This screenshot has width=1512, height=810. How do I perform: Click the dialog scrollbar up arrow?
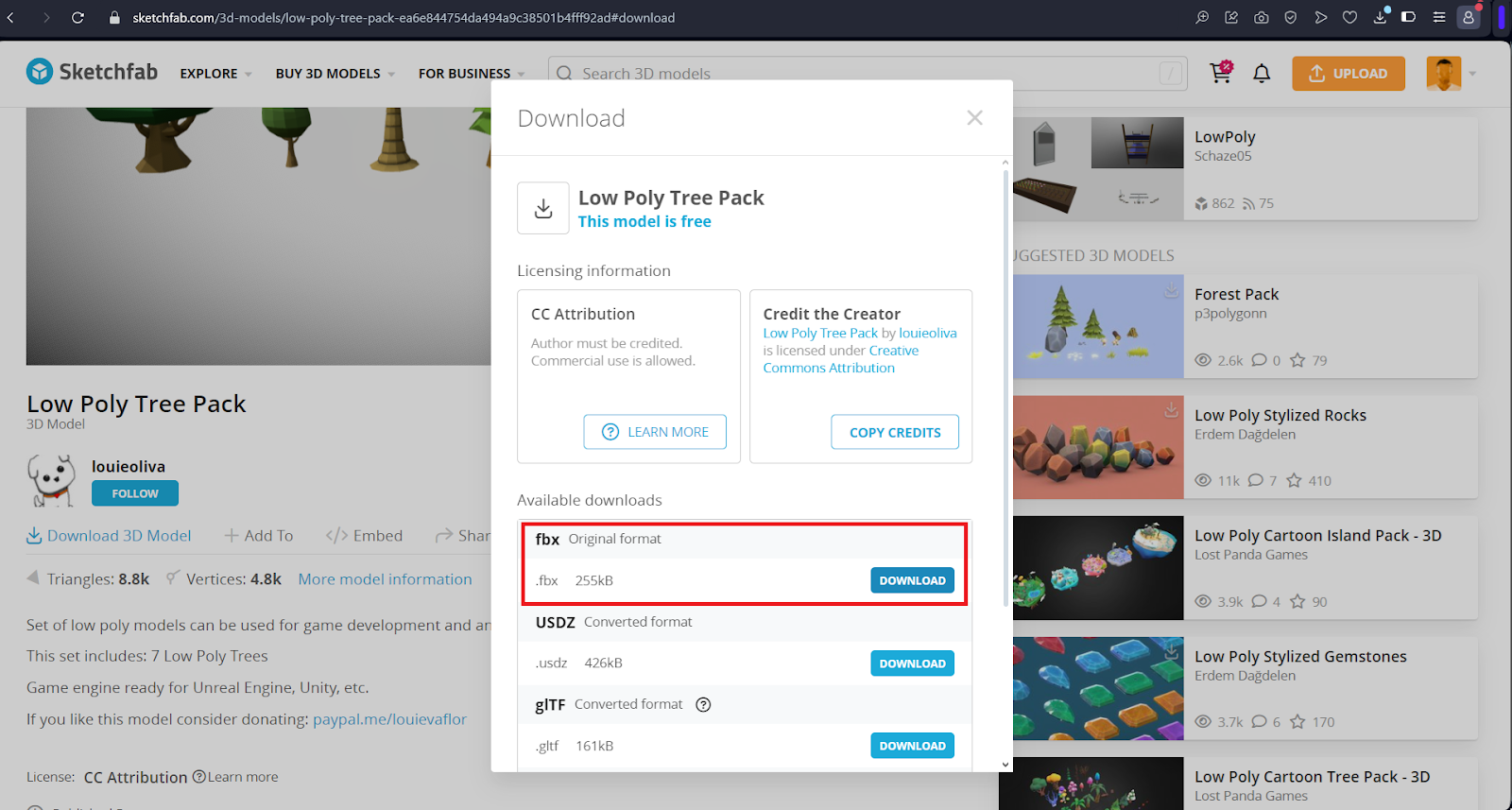coord(1005,163)
